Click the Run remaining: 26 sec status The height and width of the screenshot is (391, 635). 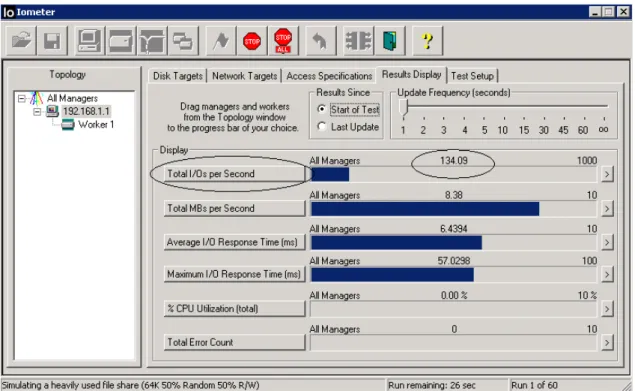coord(431,385)
